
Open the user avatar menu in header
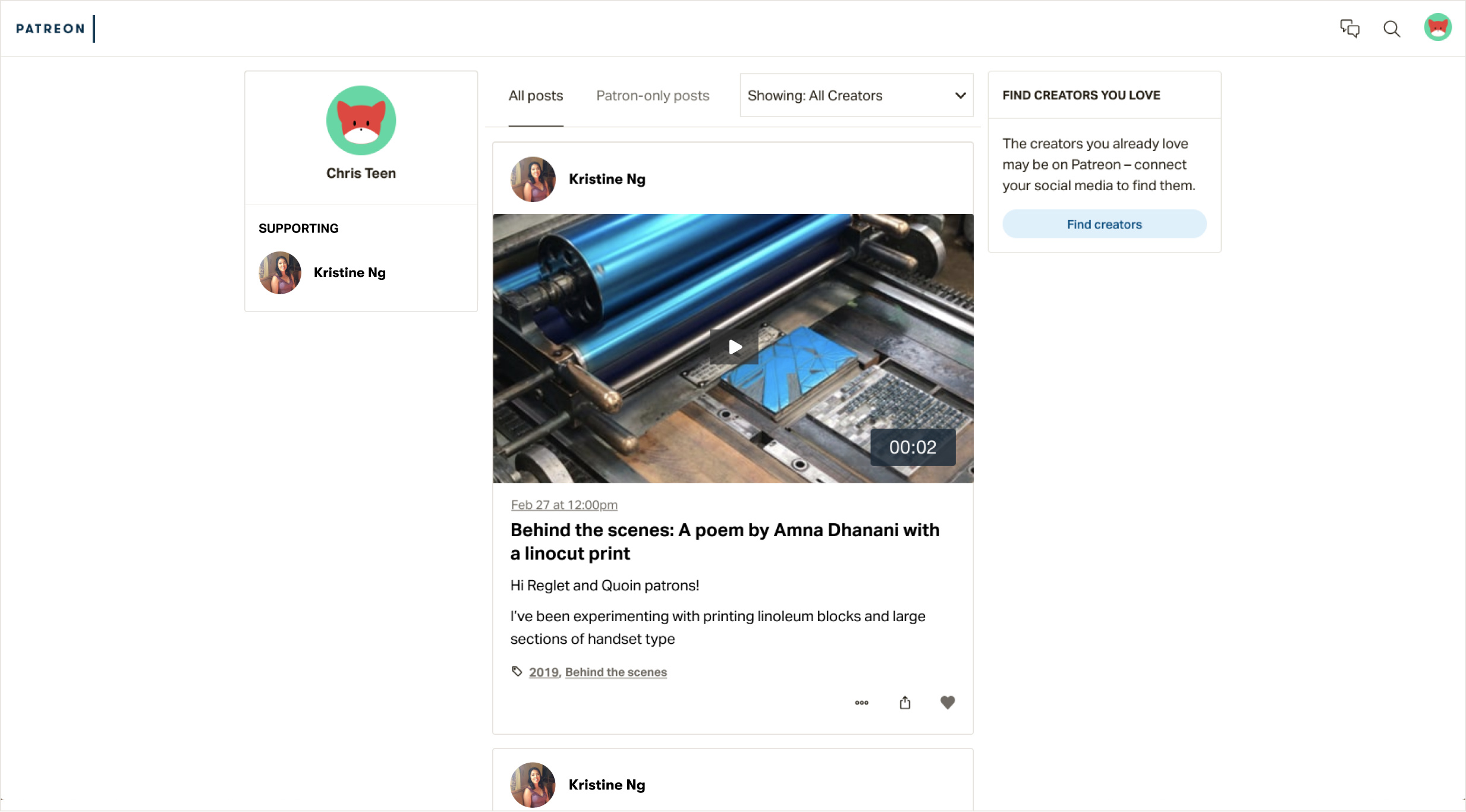coord(1437,28)
